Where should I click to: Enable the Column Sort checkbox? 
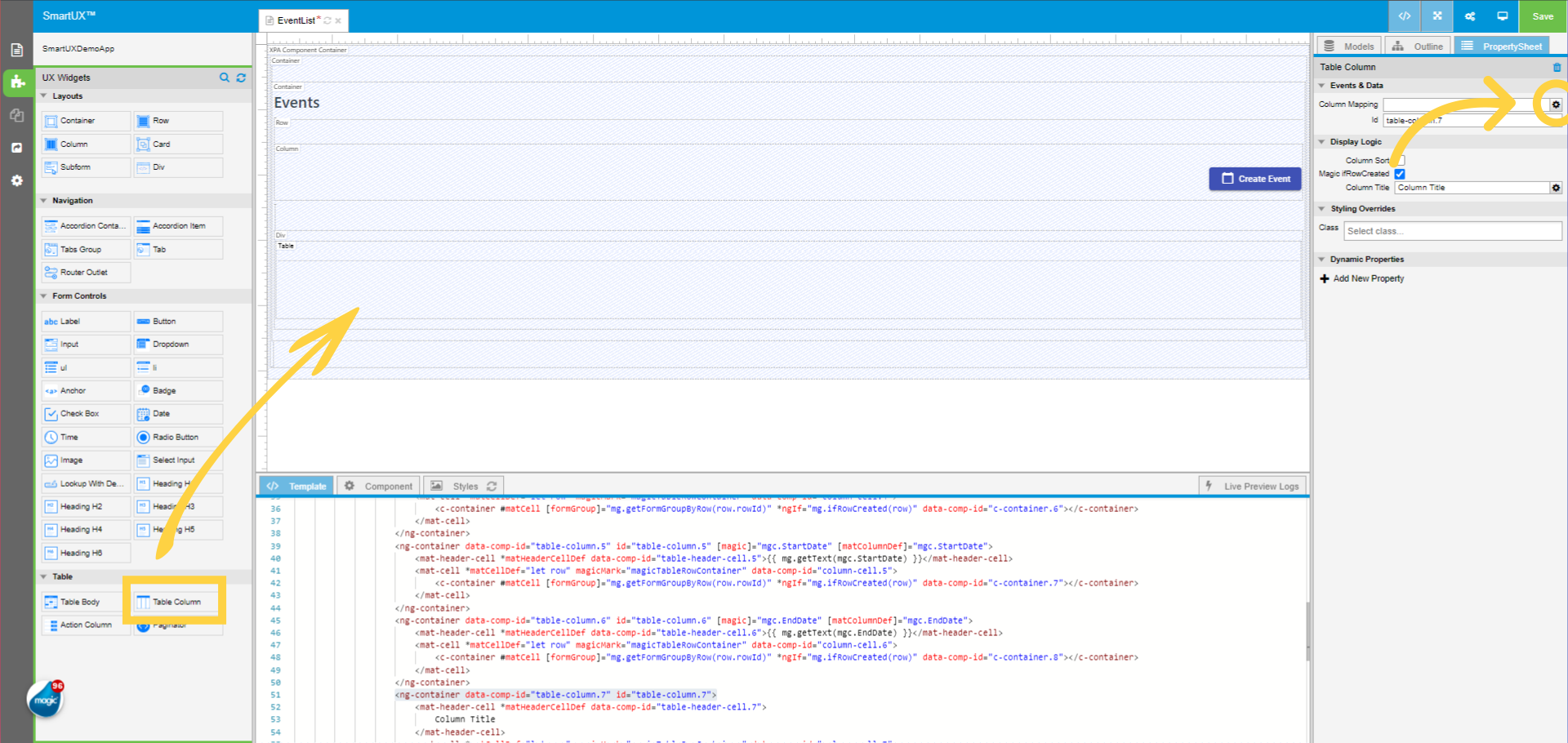[x=1401, y=160]
